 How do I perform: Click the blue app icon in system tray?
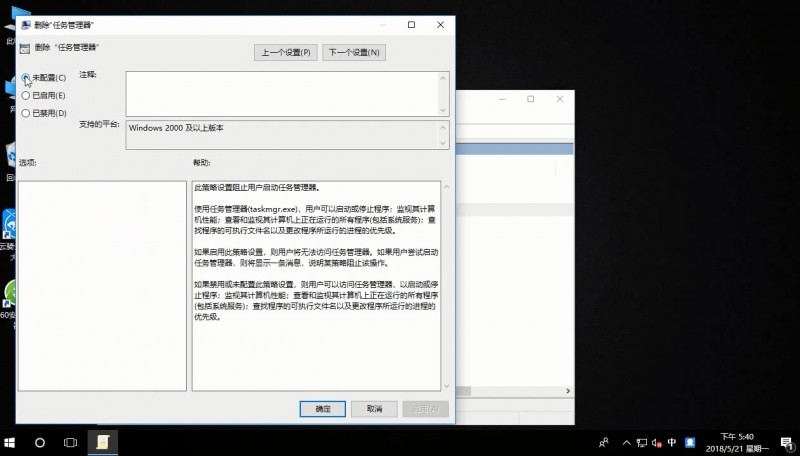[x=690, y=442]
